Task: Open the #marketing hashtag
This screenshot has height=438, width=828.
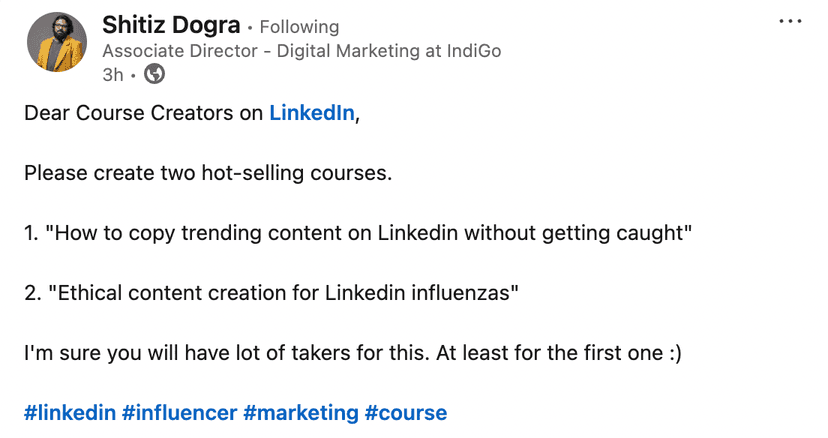Action: pyautogui.click(x=301, y=412)
